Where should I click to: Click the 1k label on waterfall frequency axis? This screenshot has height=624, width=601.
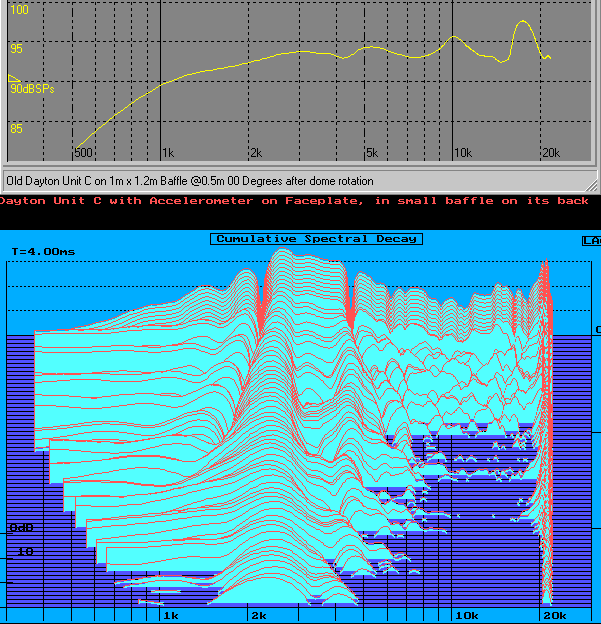171,615
